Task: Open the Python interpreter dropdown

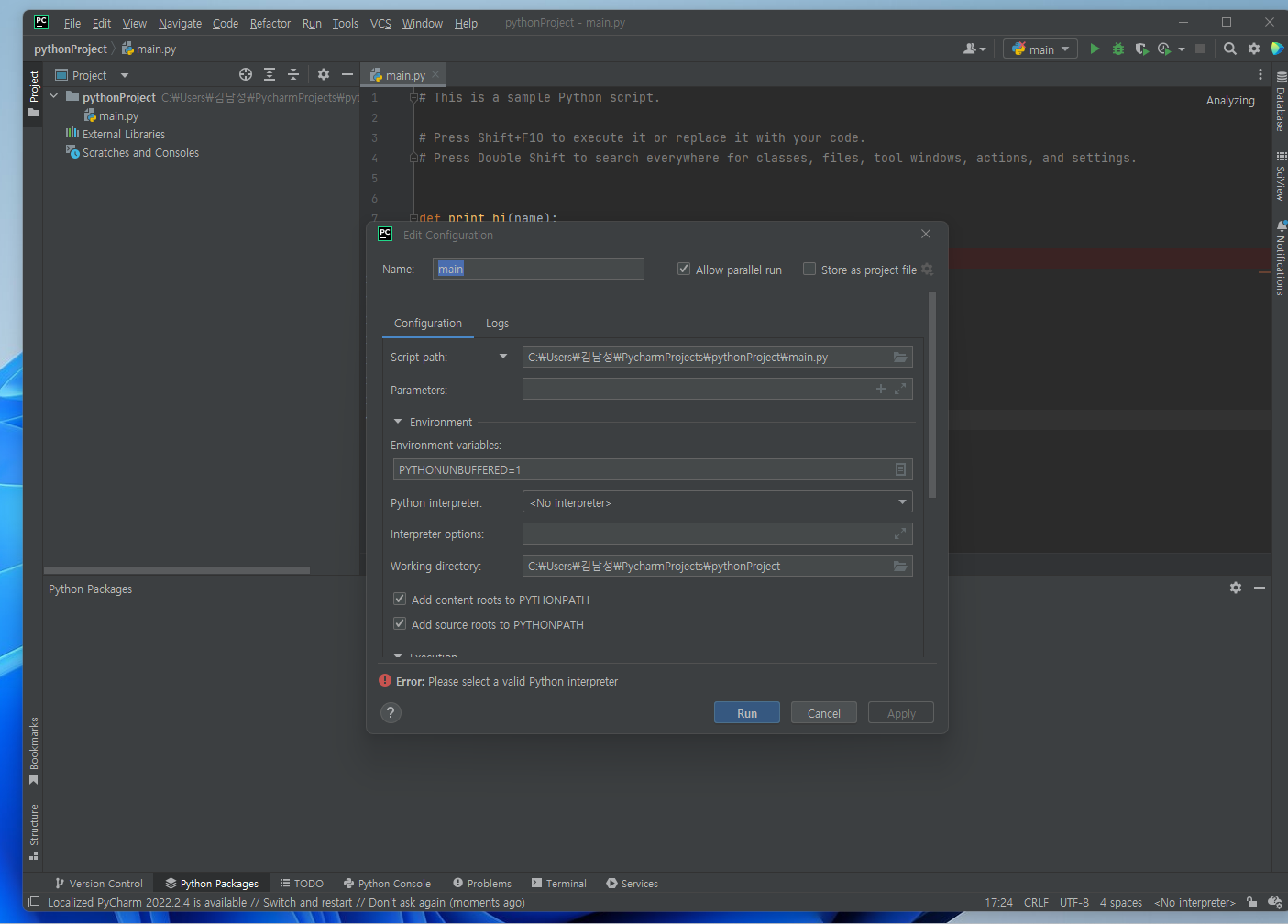Action: tap(717, 502)
